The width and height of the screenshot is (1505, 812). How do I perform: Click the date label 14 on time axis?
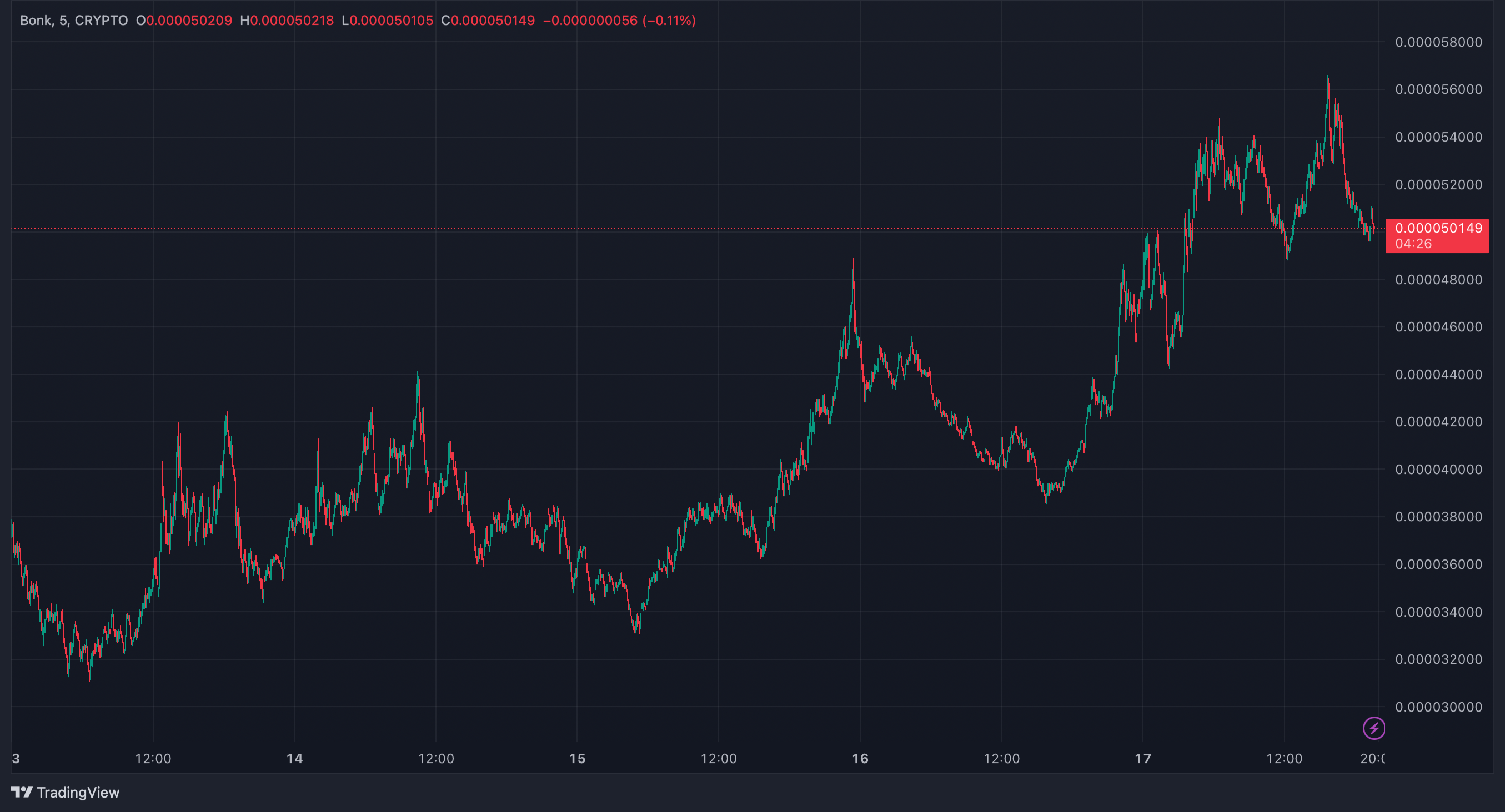click(294, 758)
